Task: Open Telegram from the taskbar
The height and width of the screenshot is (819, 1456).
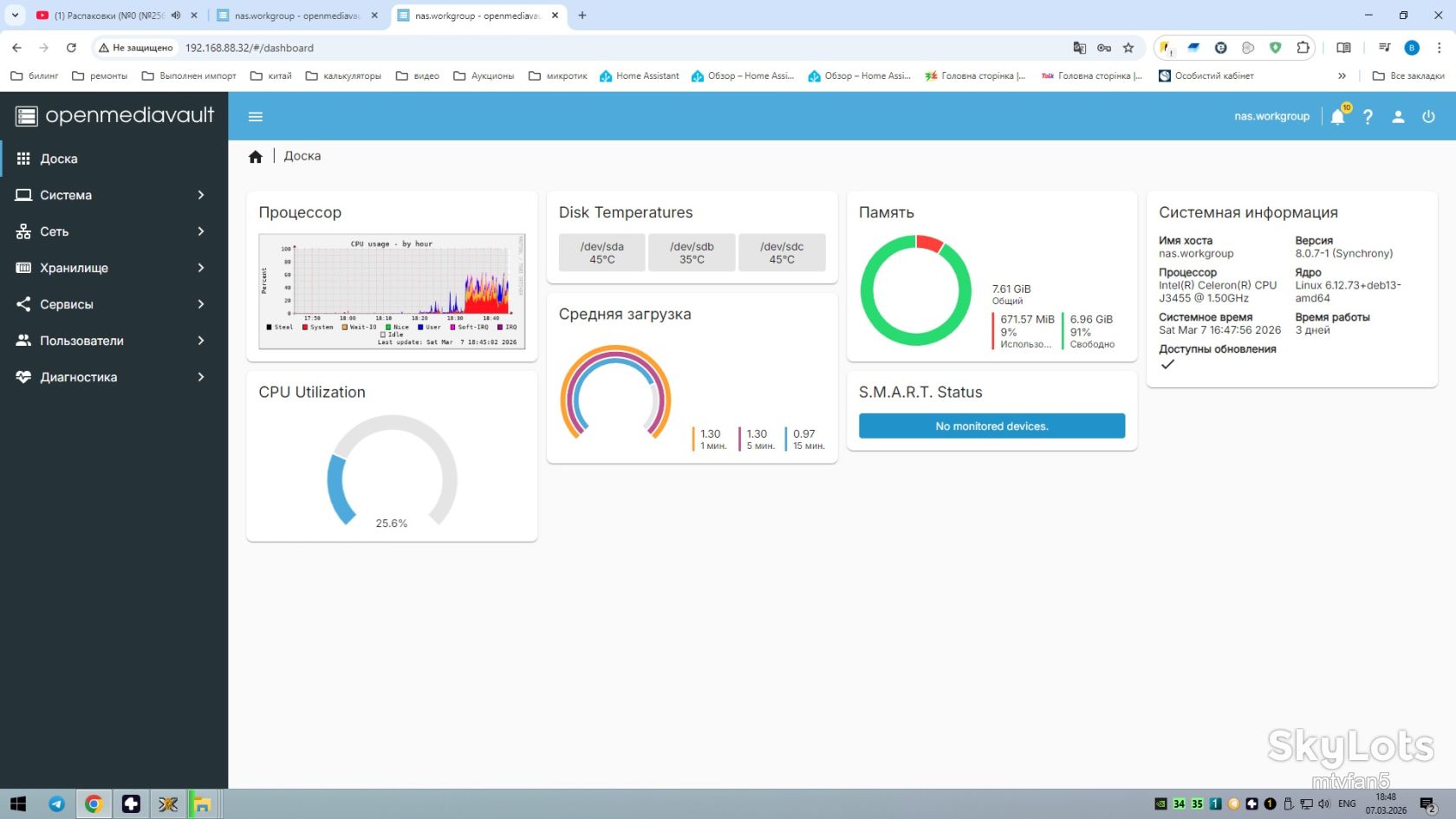Action: pyautogui.click(x=57, y=804)
